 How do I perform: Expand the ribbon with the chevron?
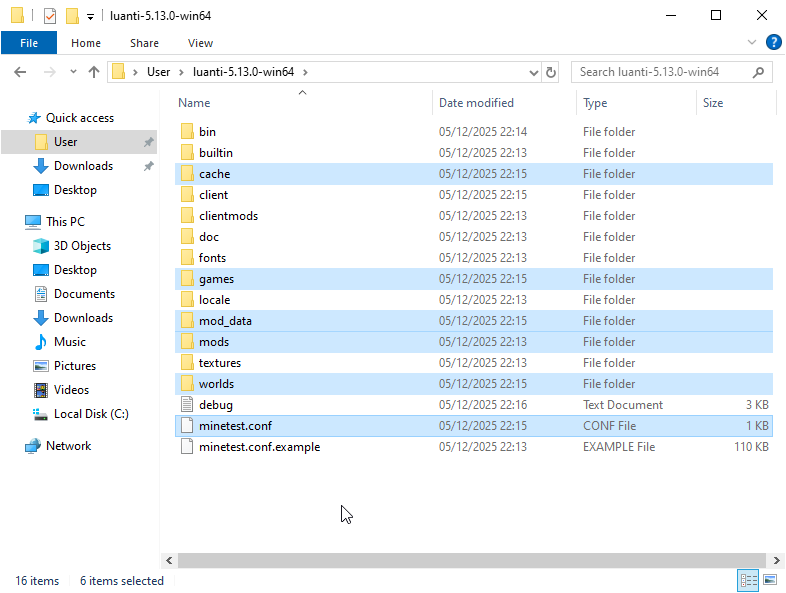(x=751, y=42)
